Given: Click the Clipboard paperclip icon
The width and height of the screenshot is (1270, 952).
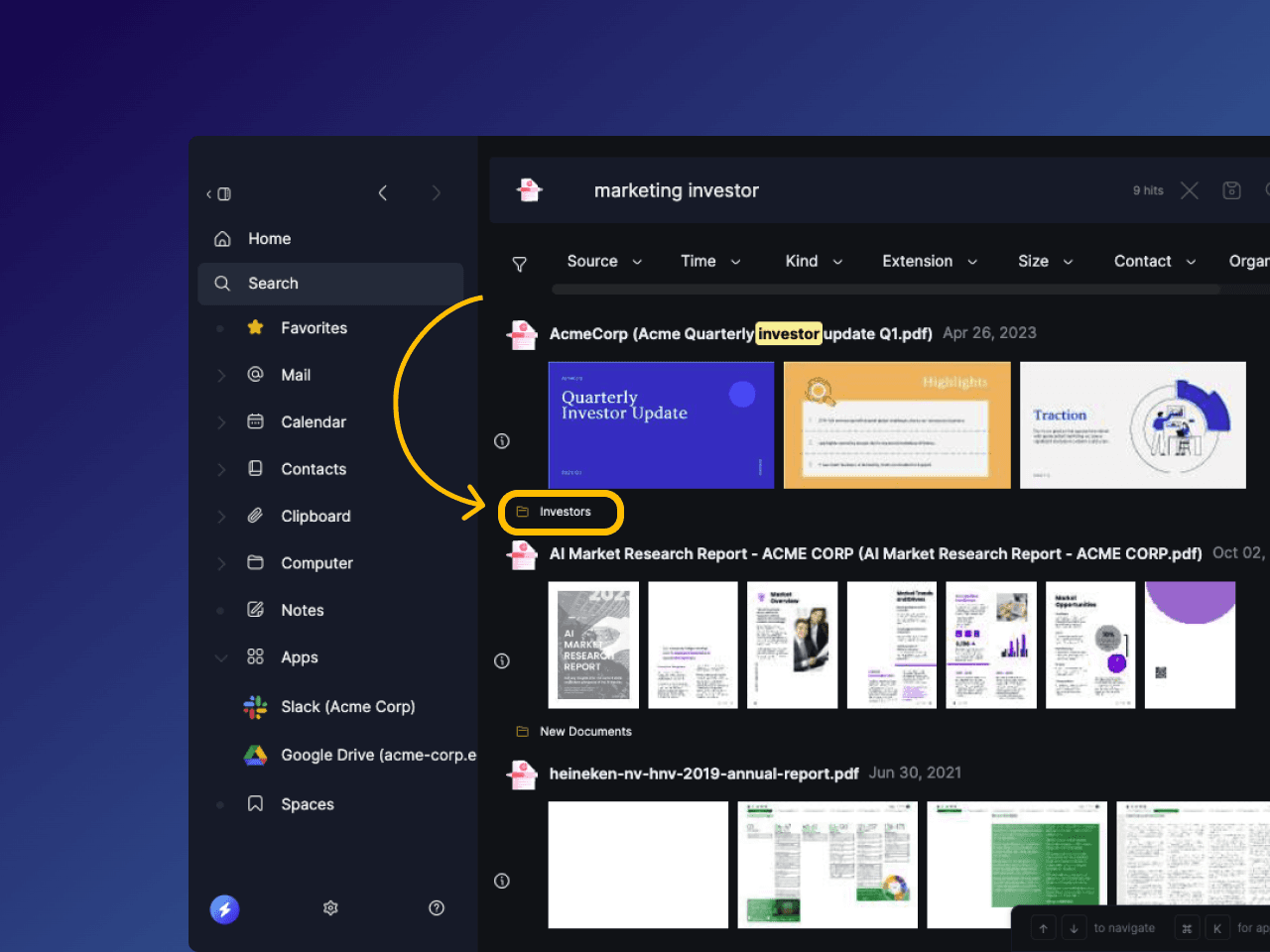Looking at the screenshot, I should [x=255, y=516].
